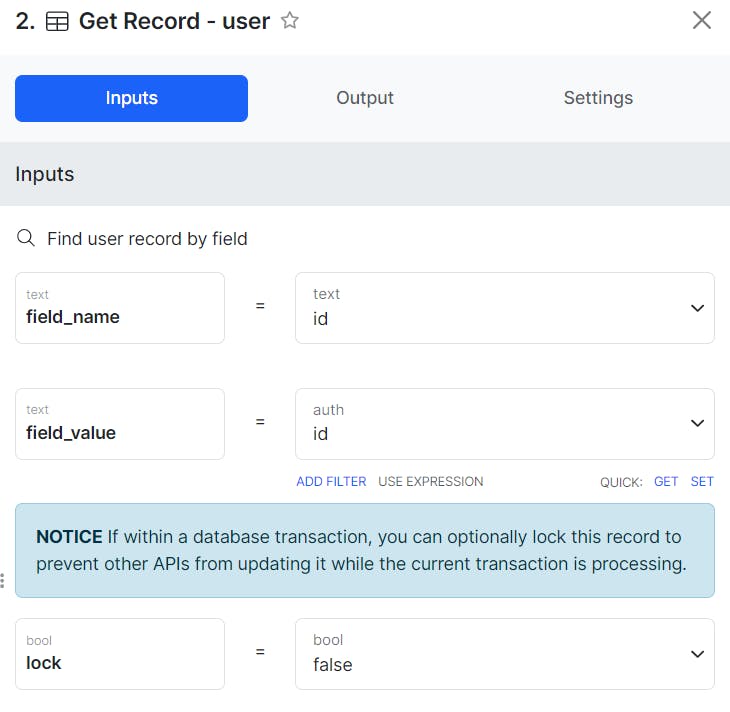This screenshot has width=730, height=712.
Task: Close the Get Record panel
Action: [702, 20]
